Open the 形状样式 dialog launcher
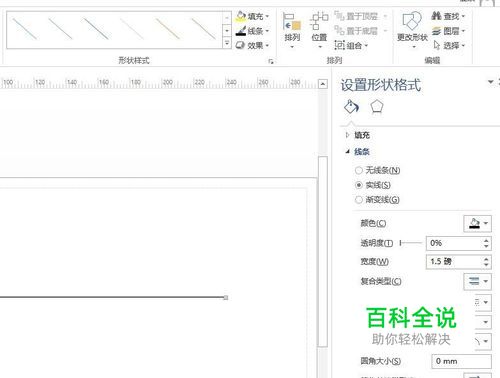The image size is (500, 378). pyautogui.click(x=271, y=61)
